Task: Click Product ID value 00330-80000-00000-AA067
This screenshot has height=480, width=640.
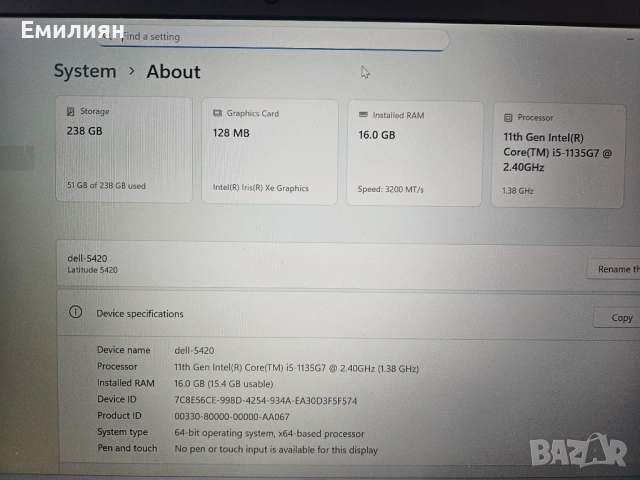Action: (x=232, y=417)
